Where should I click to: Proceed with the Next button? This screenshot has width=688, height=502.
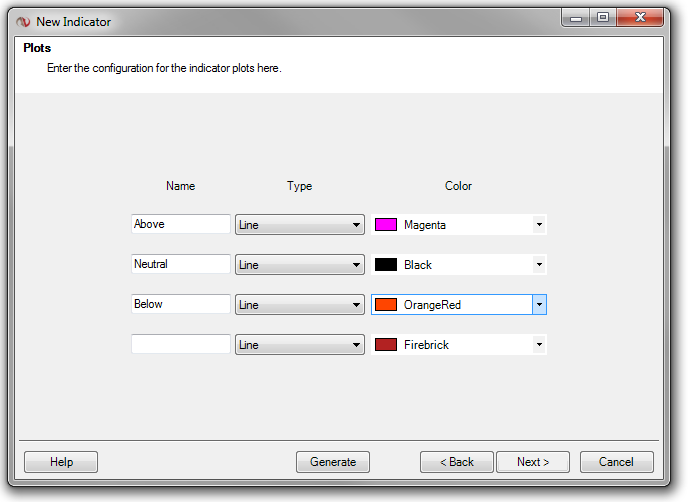click(533, 462)
